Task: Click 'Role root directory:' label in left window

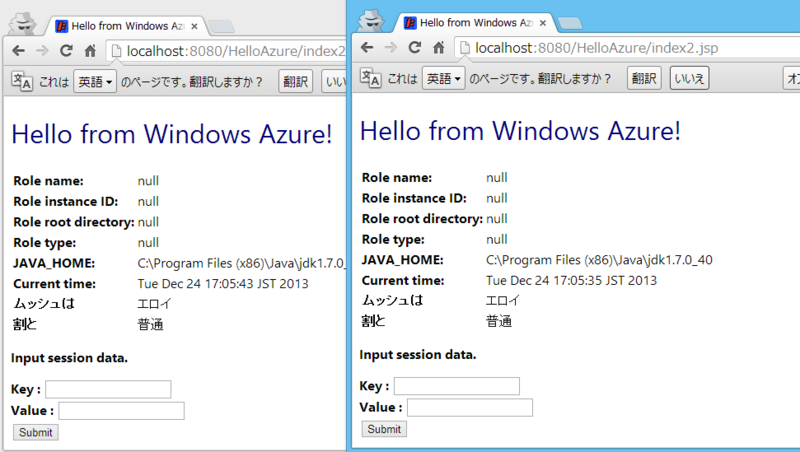Action: pos(74,222)
